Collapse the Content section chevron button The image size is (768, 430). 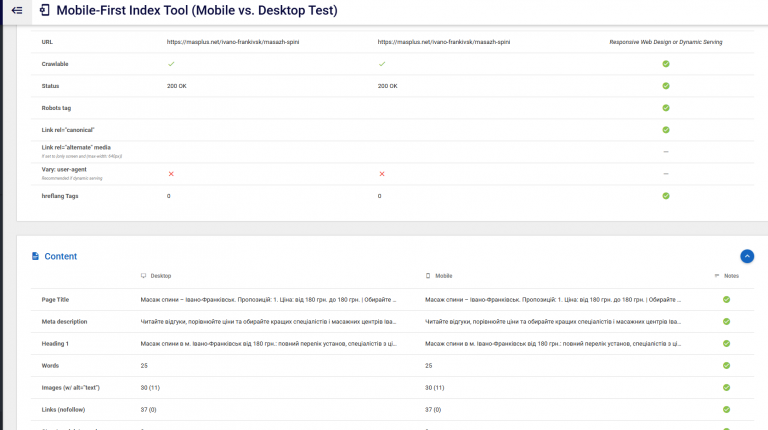click(747, 256)
